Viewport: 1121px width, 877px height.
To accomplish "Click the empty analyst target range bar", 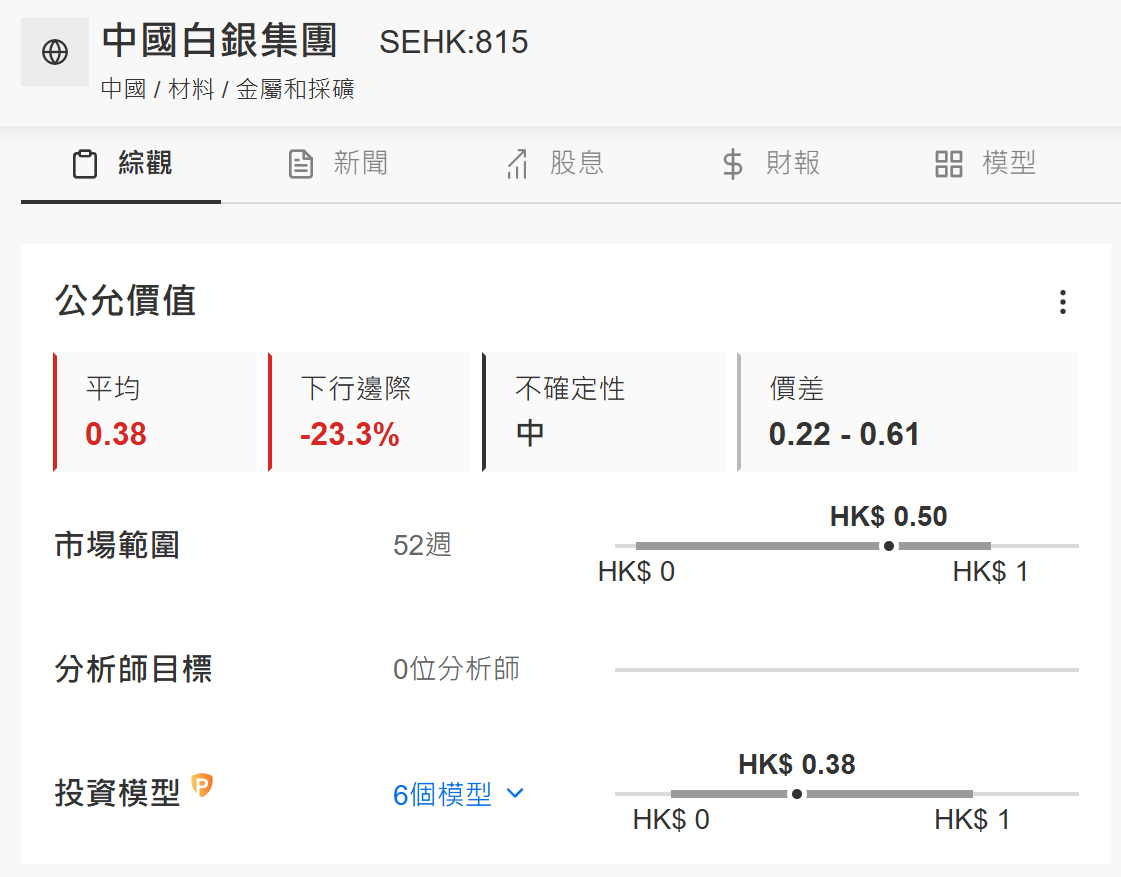I will pyautogui.click(x=846, y=670).
